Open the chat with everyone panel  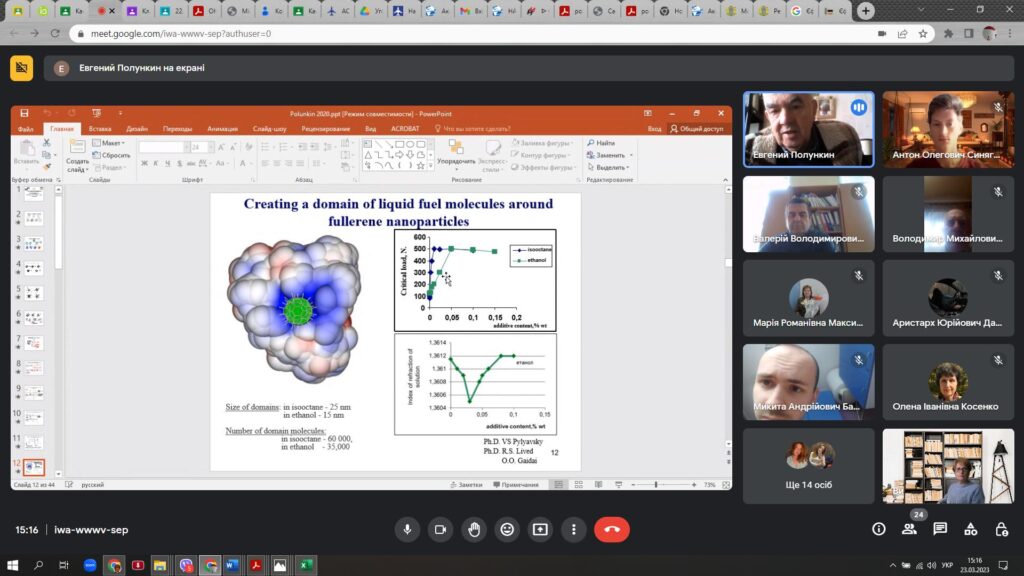(940, 529)
